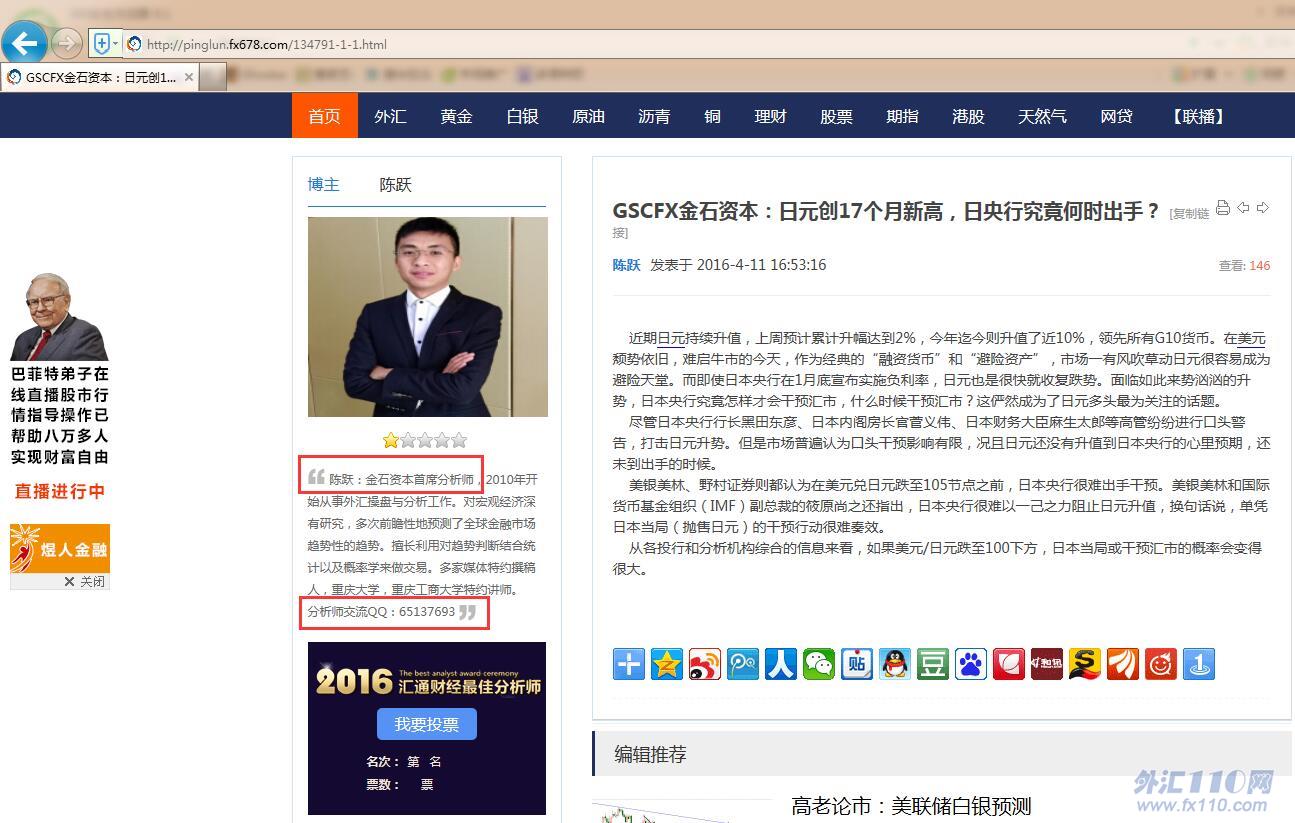
Task: Open the 沥青 navigation item
Action: click(x=654, y=116)
